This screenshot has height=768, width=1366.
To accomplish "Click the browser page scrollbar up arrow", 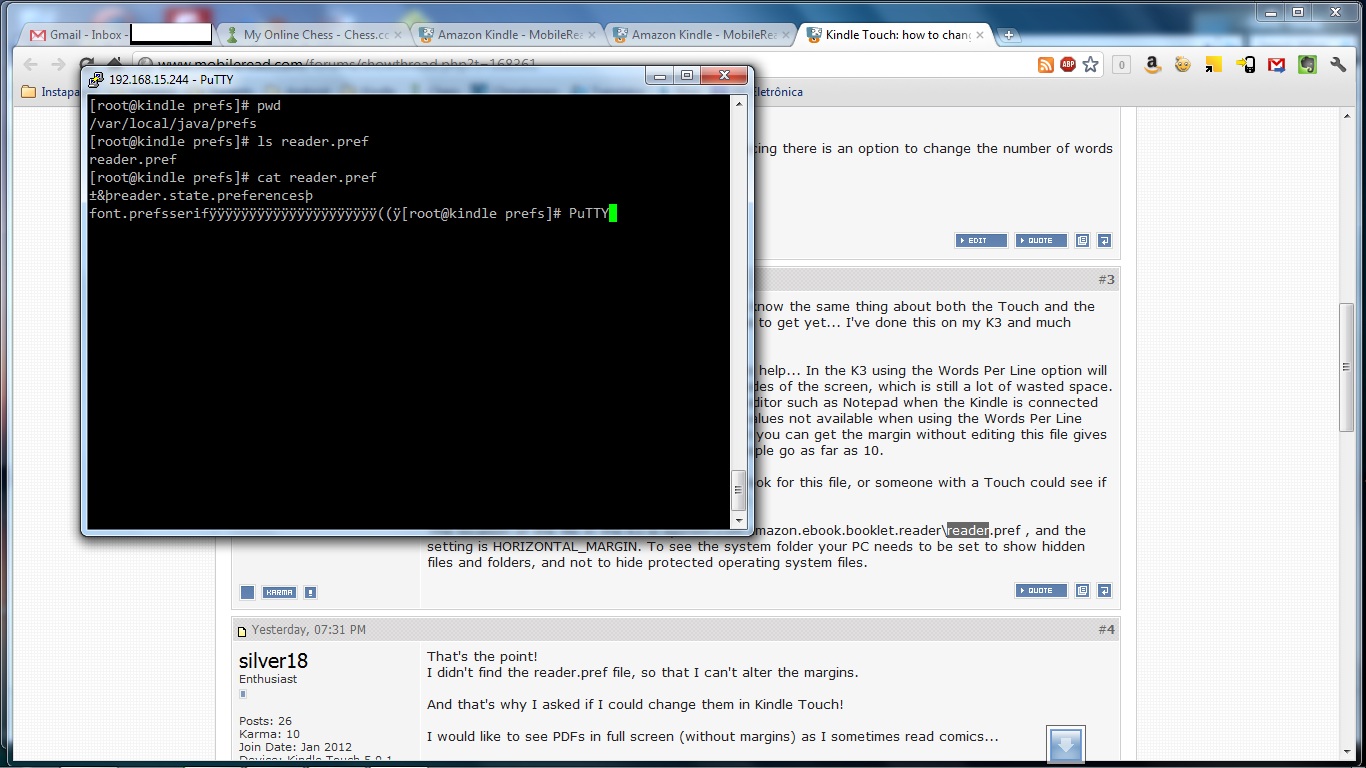I will [1347, 115].
